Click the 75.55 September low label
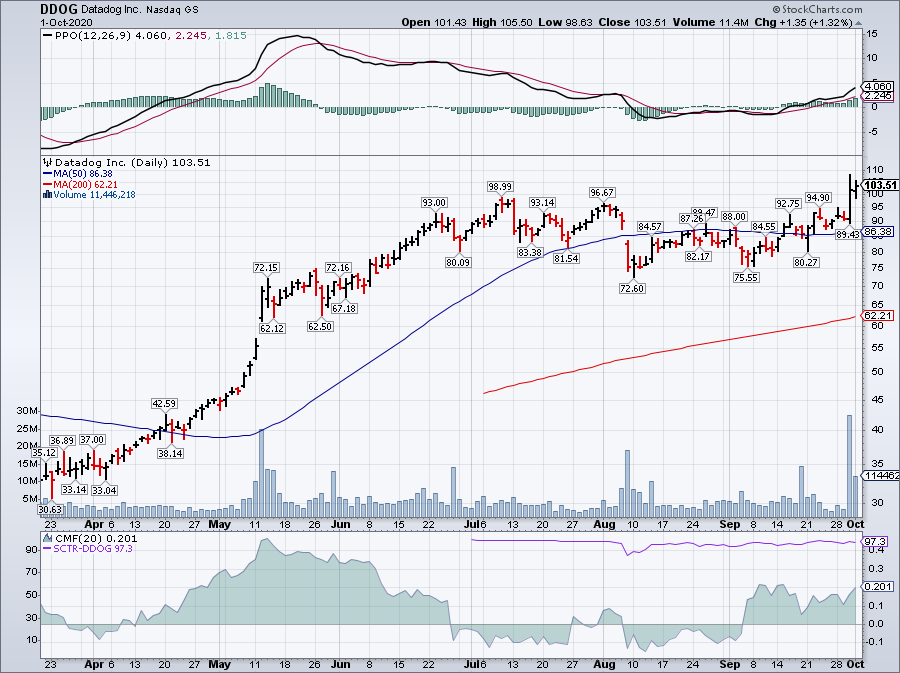Screen dimensions: 900x673 746,278
